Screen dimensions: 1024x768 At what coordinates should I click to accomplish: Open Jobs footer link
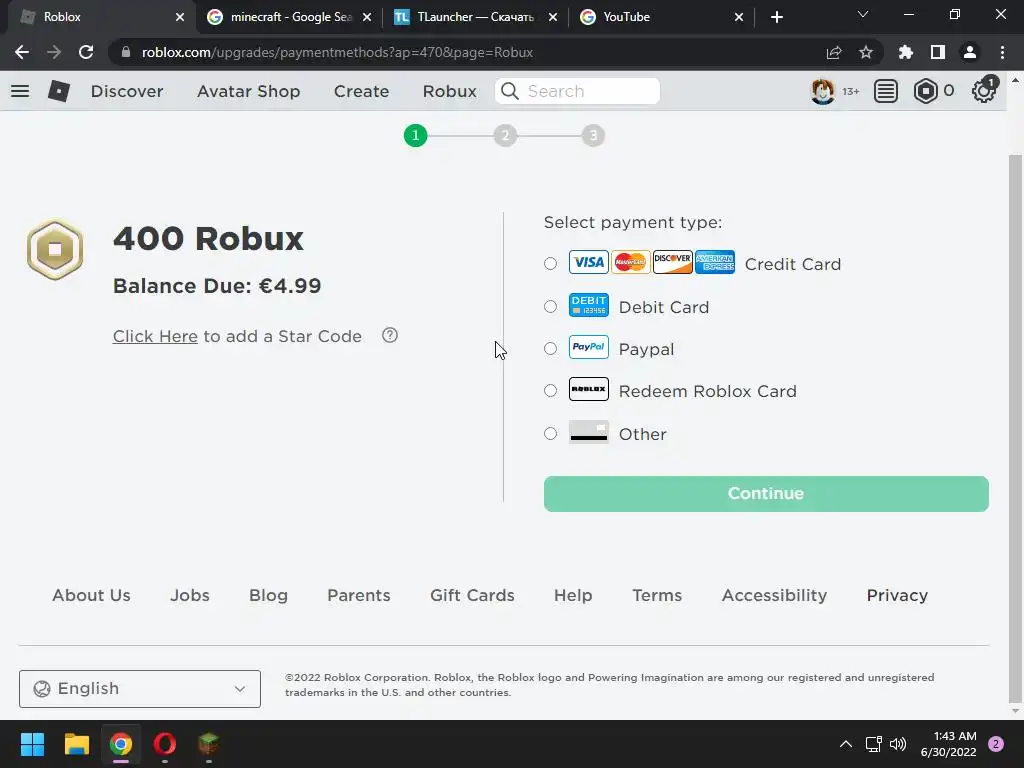(189, 595)
